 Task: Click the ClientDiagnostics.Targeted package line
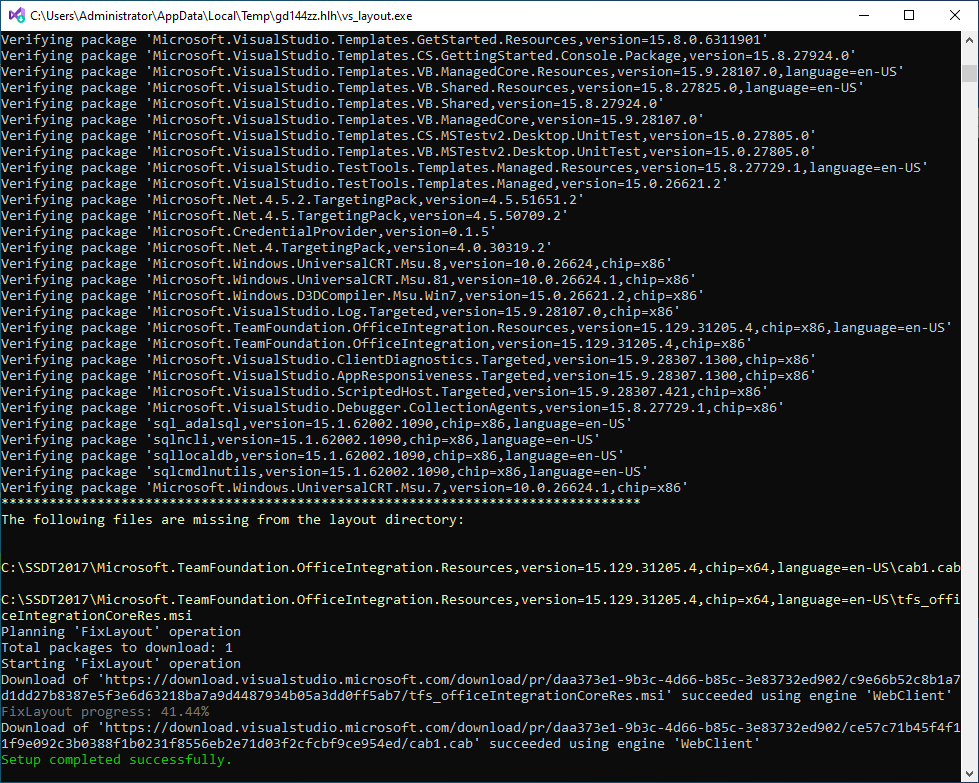click(408, 360)
